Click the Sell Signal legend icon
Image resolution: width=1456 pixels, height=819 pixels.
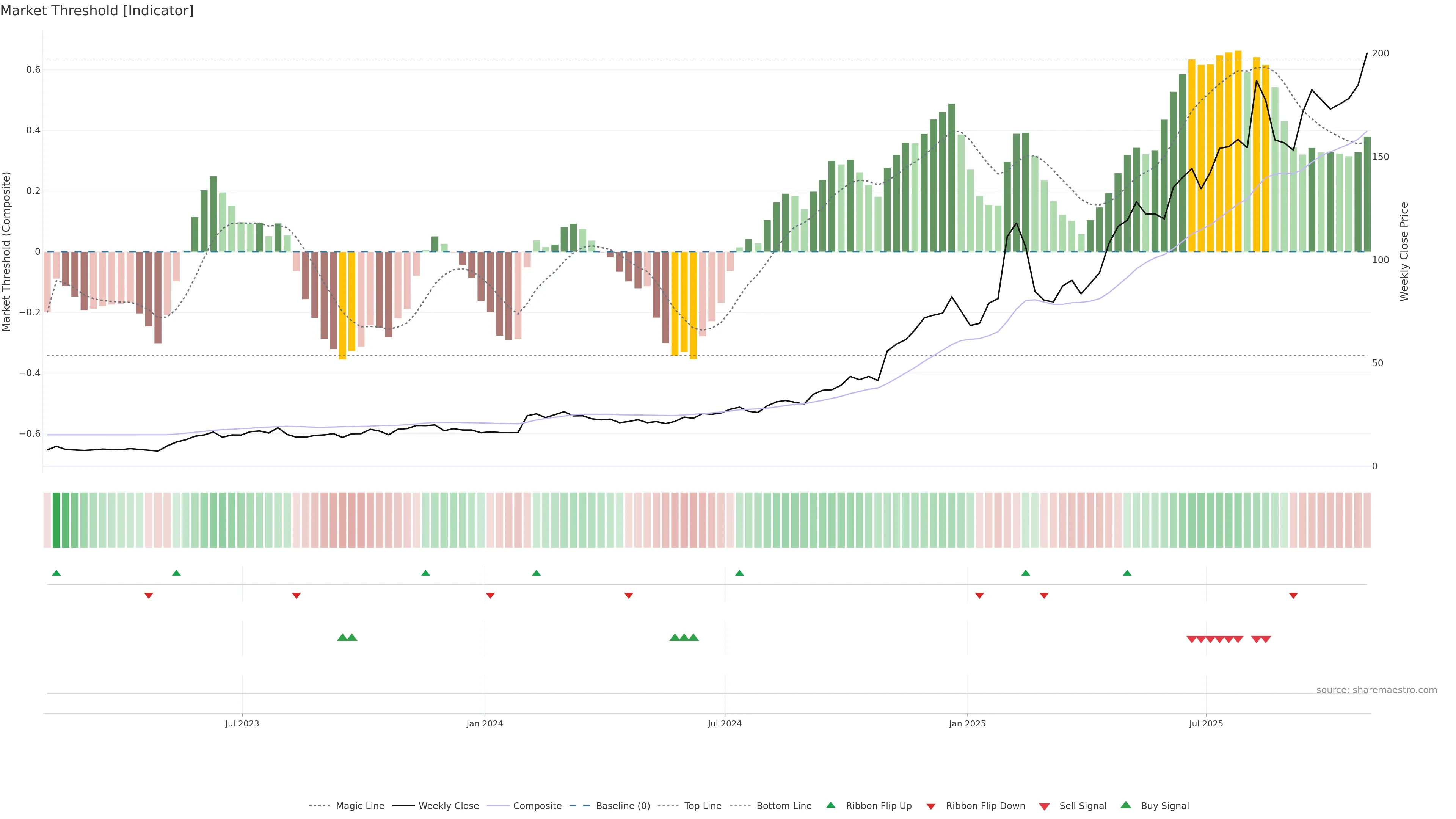[1045, 806]
